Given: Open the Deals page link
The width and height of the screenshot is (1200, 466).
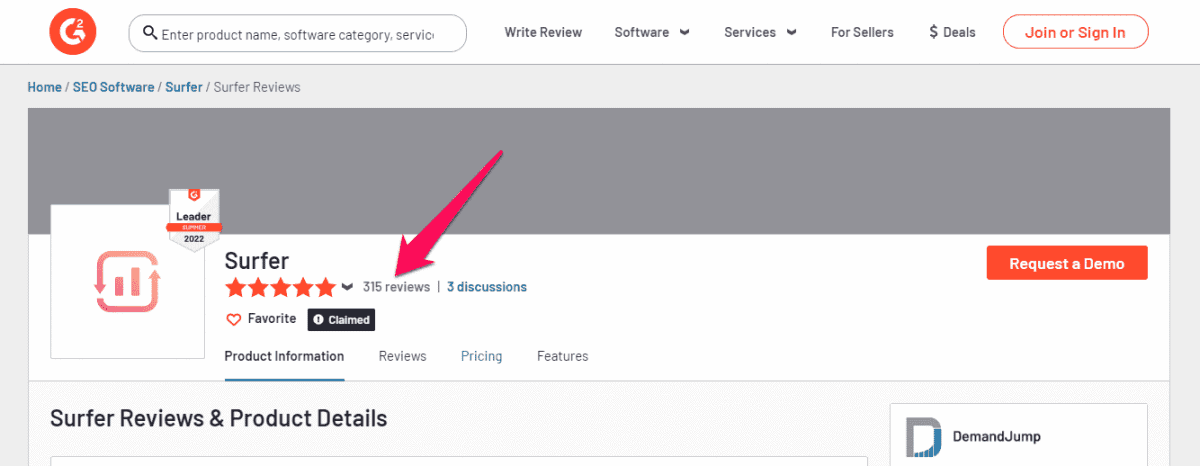Looking at the screenshot, I should click(x=951, y=32).
